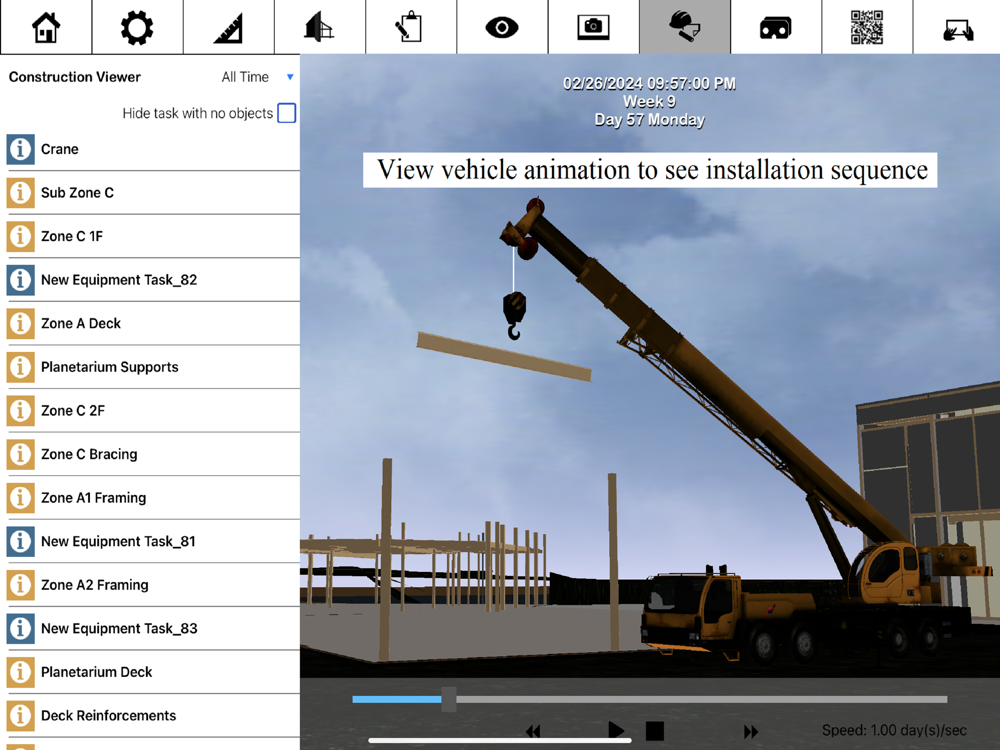
Task: Open info icon for Zone A1 Framing
Action: [x=20, y=497]
